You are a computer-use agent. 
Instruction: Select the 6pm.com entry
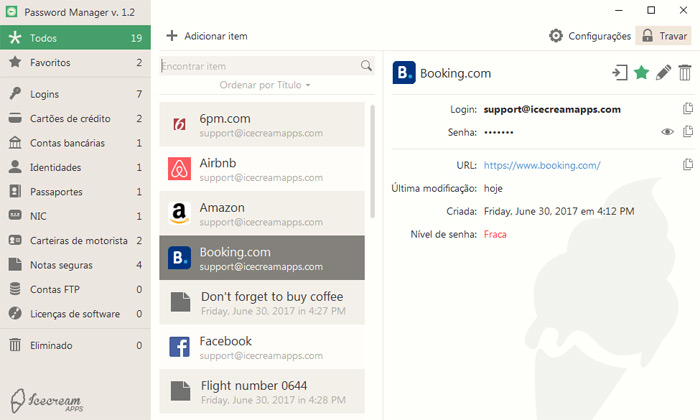point(262,125)
